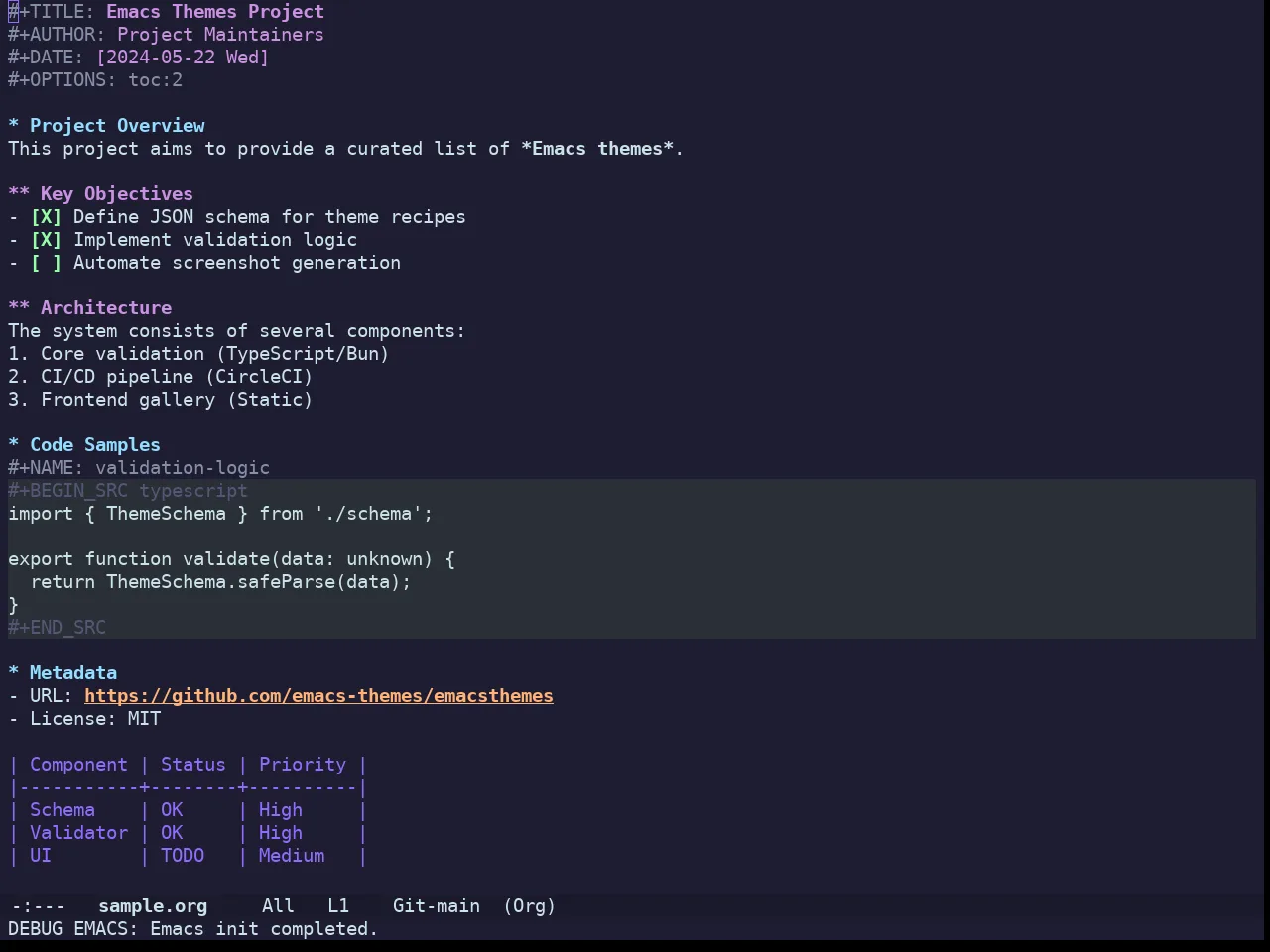Click the 'TODO' status table cell

[183, 856]
